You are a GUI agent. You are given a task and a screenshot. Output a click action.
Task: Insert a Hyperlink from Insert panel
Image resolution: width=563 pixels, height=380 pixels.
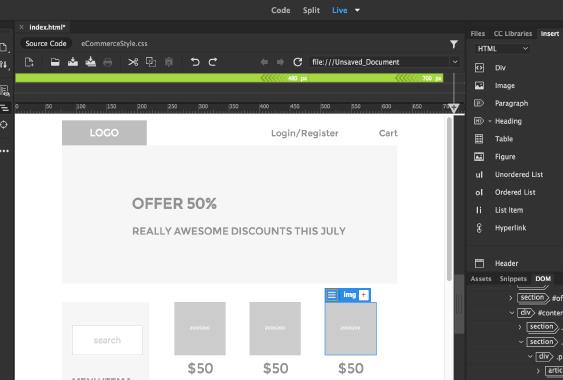[501, 228]
